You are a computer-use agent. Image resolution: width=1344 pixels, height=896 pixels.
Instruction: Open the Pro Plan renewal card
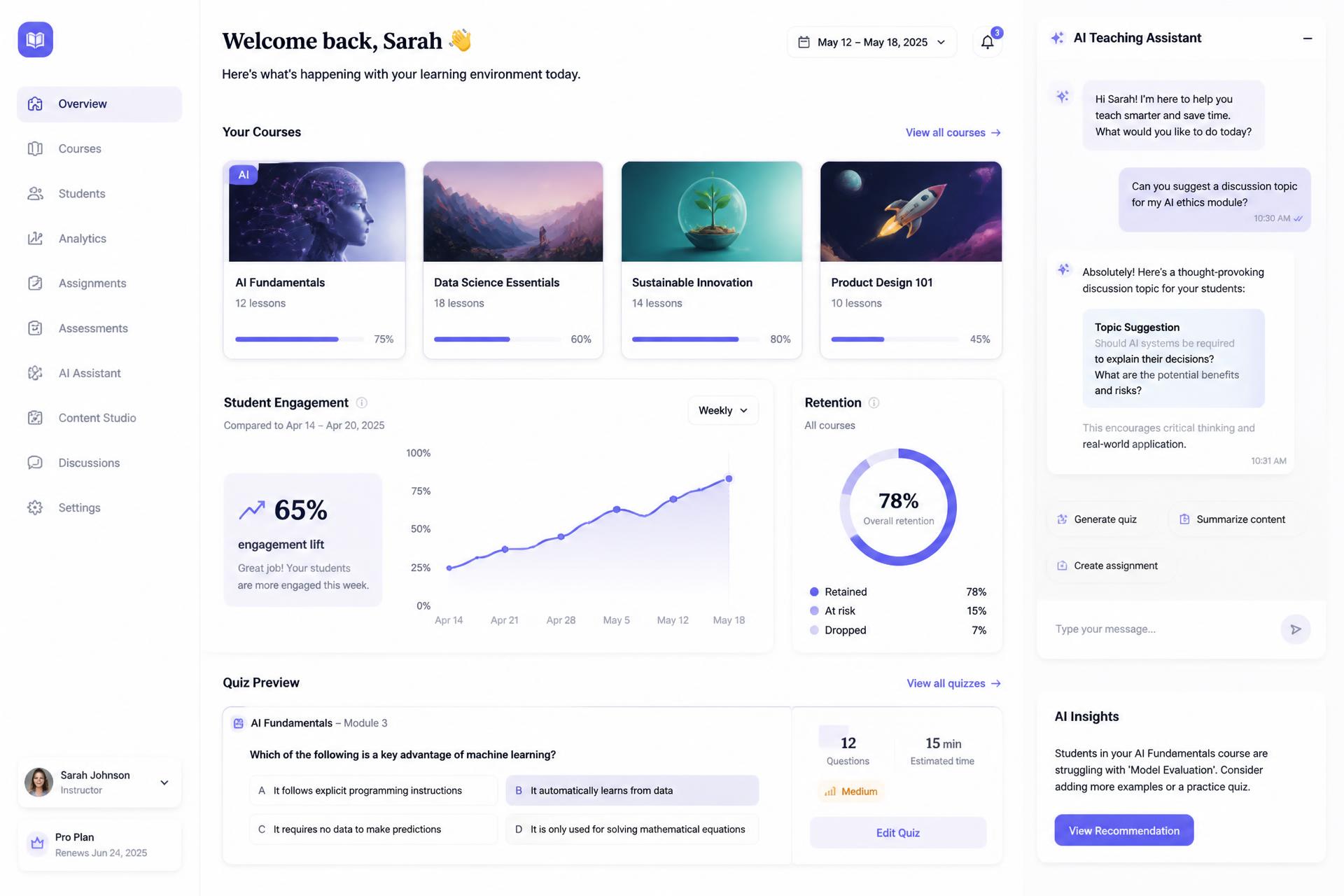coord(99,845)
